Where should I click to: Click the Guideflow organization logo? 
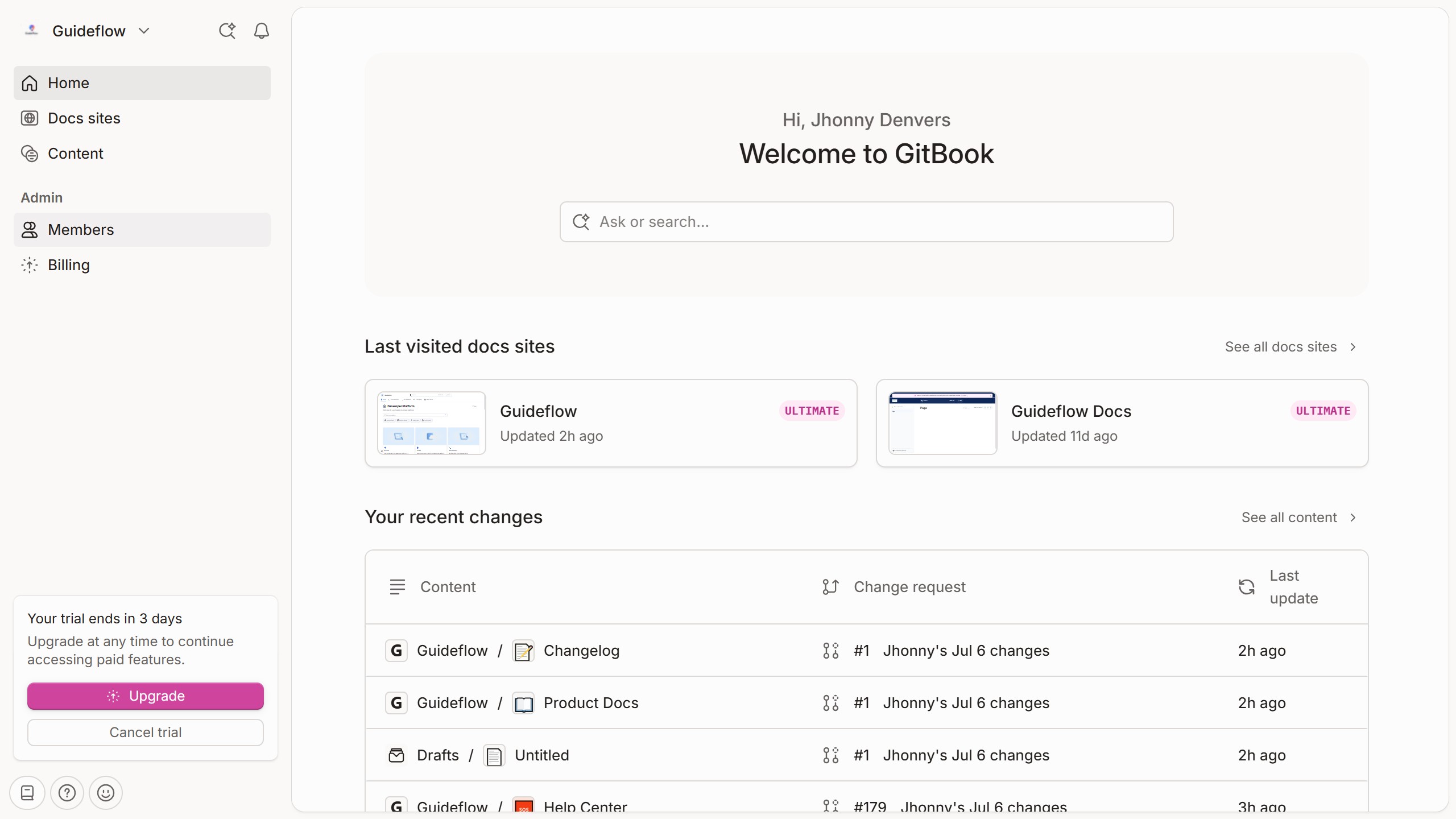(32, 31)
